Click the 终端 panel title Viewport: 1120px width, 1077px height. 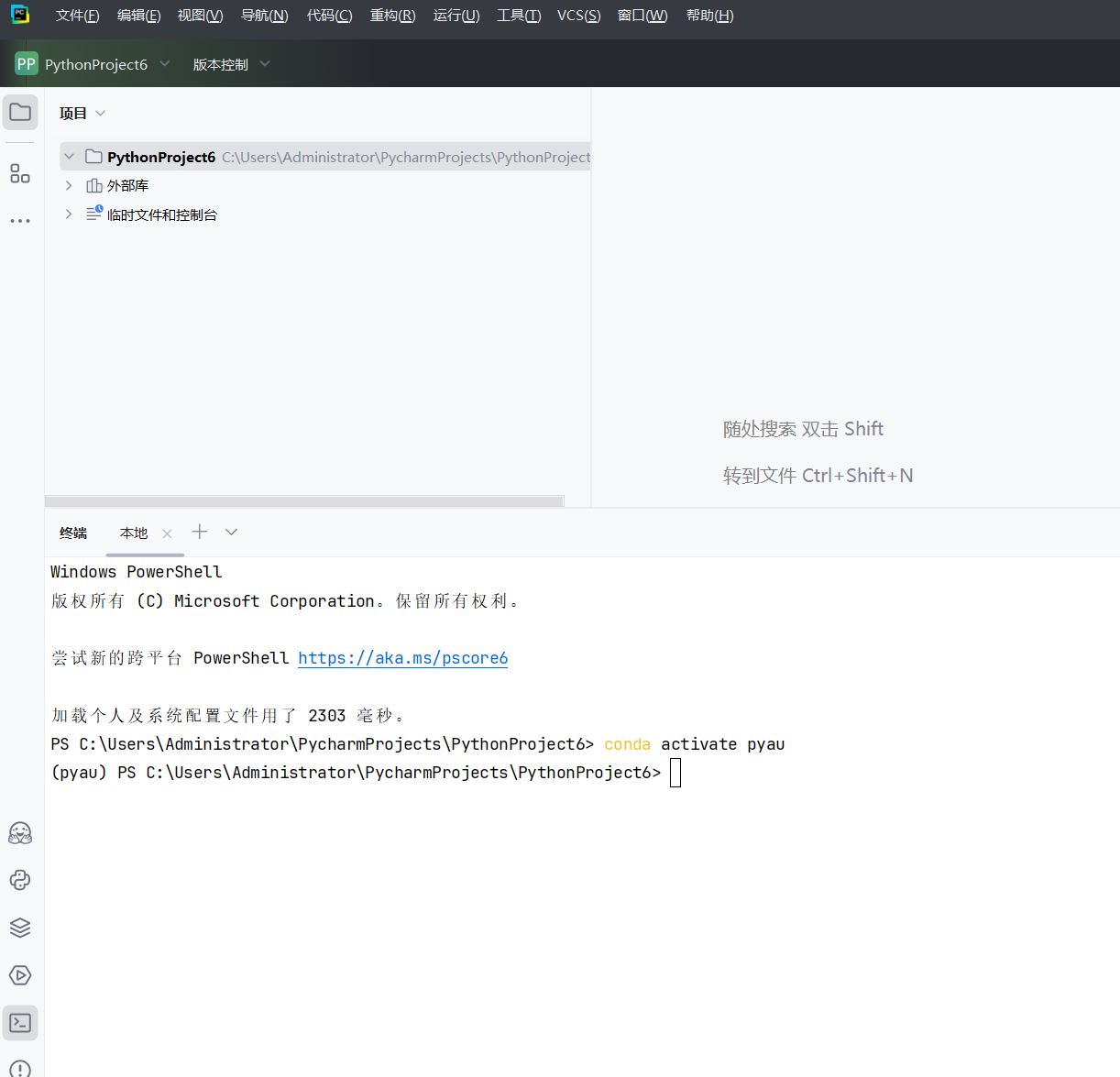pos(73,533)
